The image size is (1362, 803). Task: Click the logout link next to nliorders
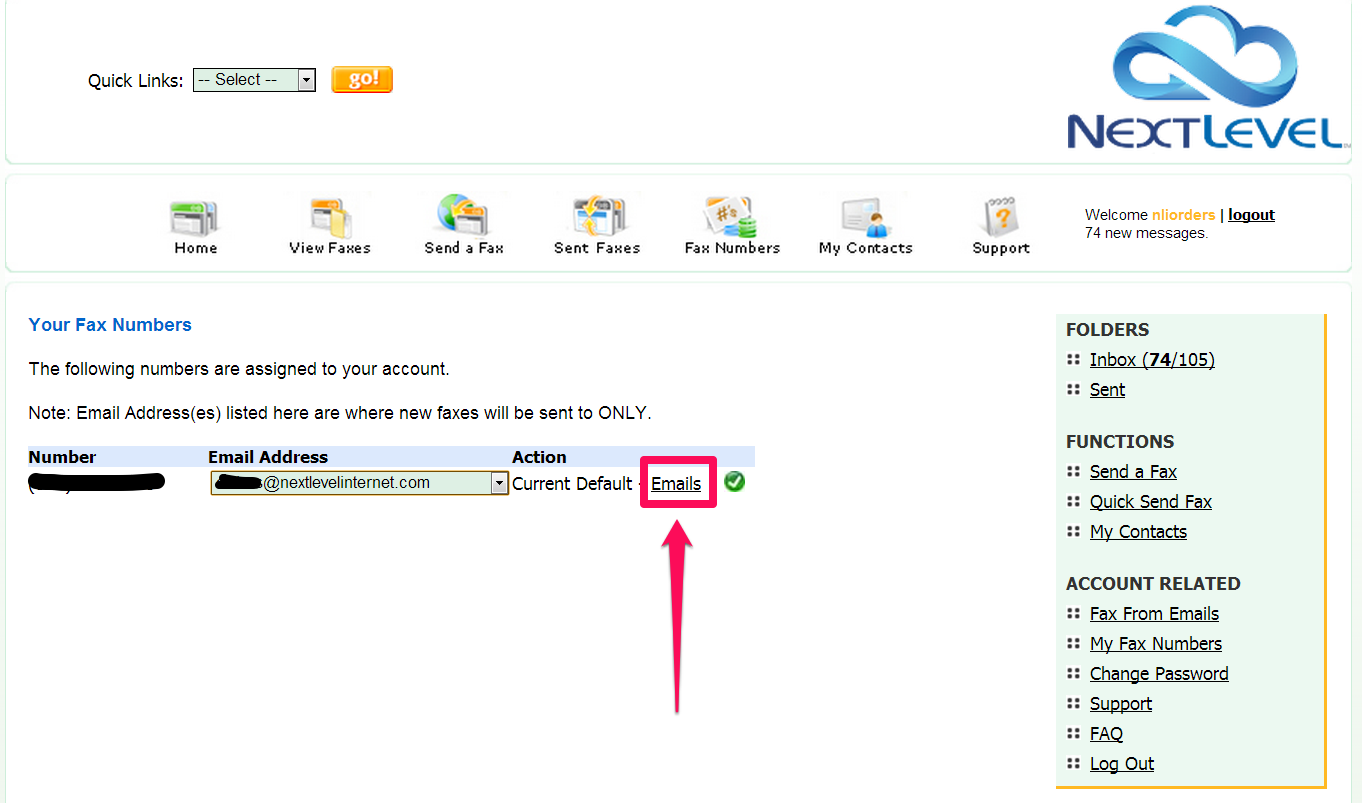point(1251,214)
